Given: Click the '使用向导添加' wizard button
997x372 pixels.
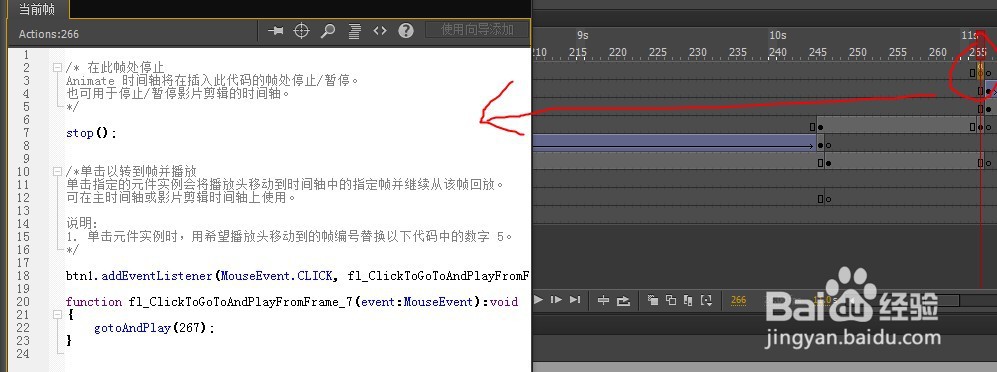Looking at the screenshot, I should 478,29.
